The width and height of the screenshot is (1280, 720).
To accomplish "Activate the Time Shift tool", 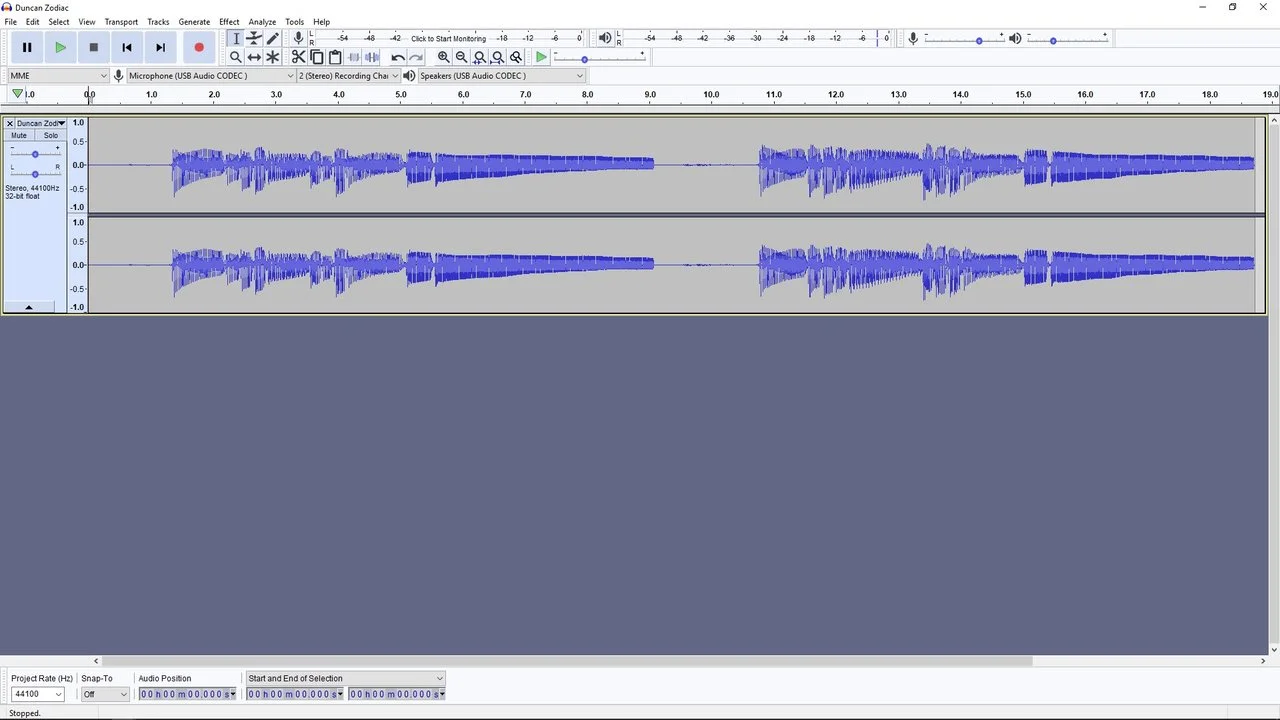I will (x=254, y=57).
